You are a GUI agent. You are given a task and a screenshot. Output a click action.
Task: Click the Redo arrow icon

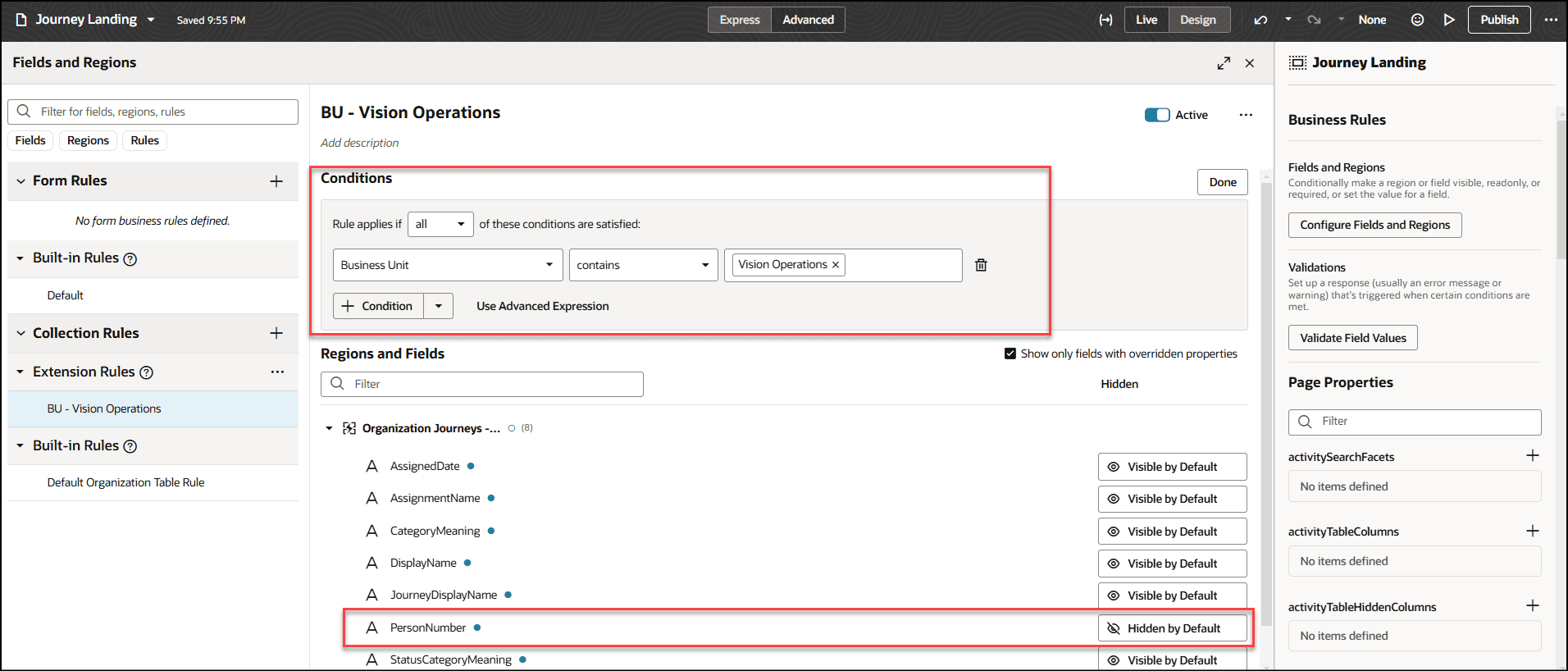tap(1314, 20)
